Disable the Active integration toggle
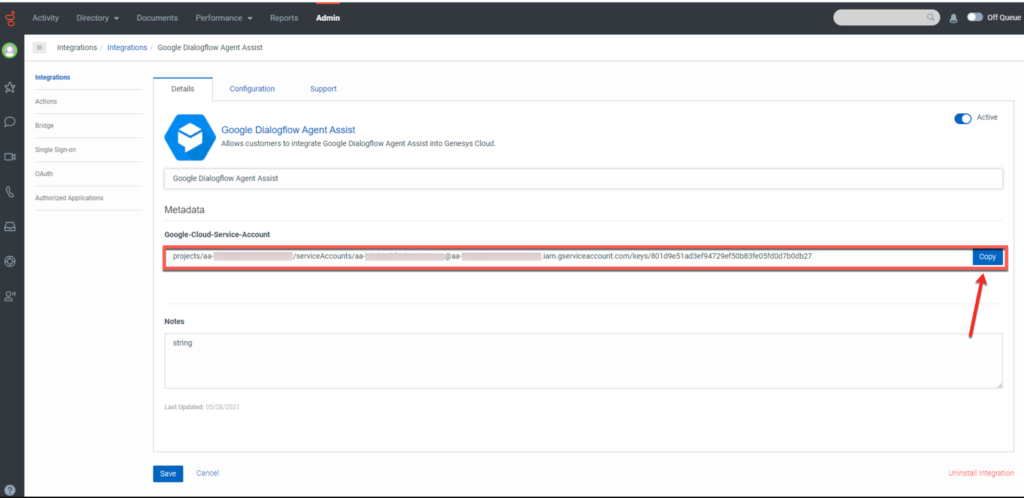This screenshot has height=498, width=1024. 963,118
